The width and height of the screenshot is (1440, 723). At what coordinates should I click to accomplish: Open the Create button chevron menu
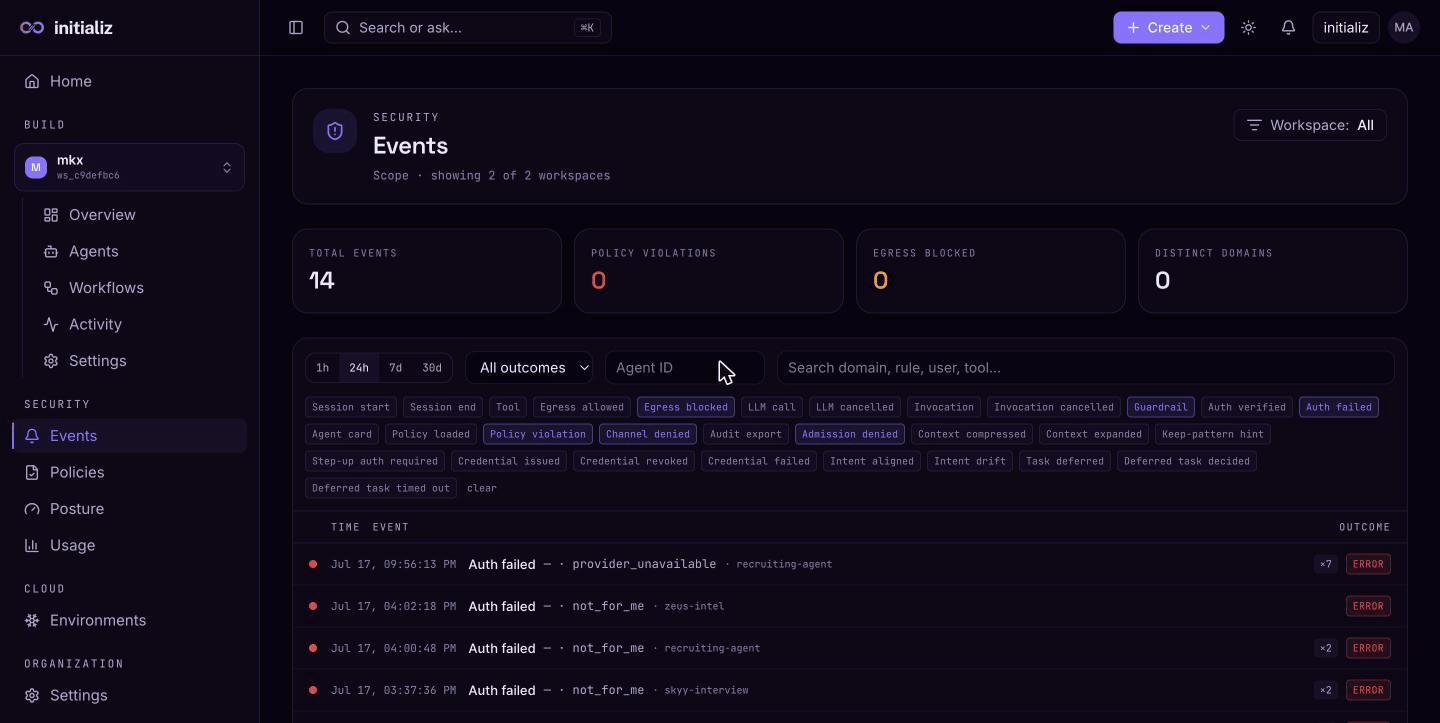tap(1206, 28)
